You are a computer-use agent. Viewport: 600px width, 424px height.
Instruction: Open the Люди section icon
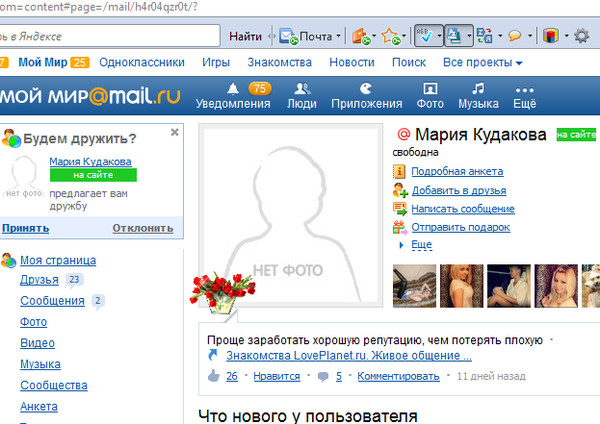tap(302, 96)
